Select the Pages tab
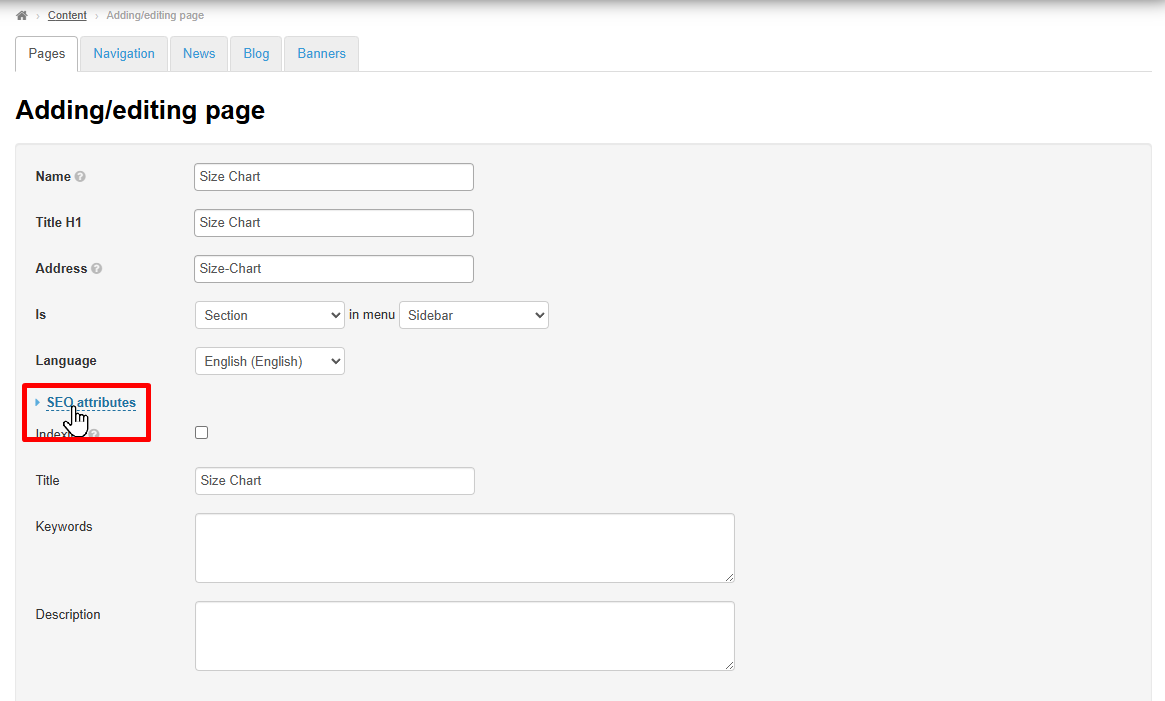 pyautogui.click(x=47, y=54)
